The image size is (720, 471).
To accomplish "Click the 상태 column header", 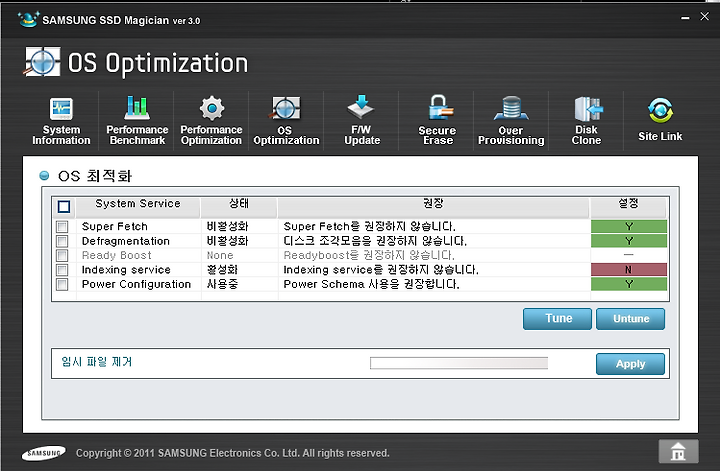I will click(239, 207).
